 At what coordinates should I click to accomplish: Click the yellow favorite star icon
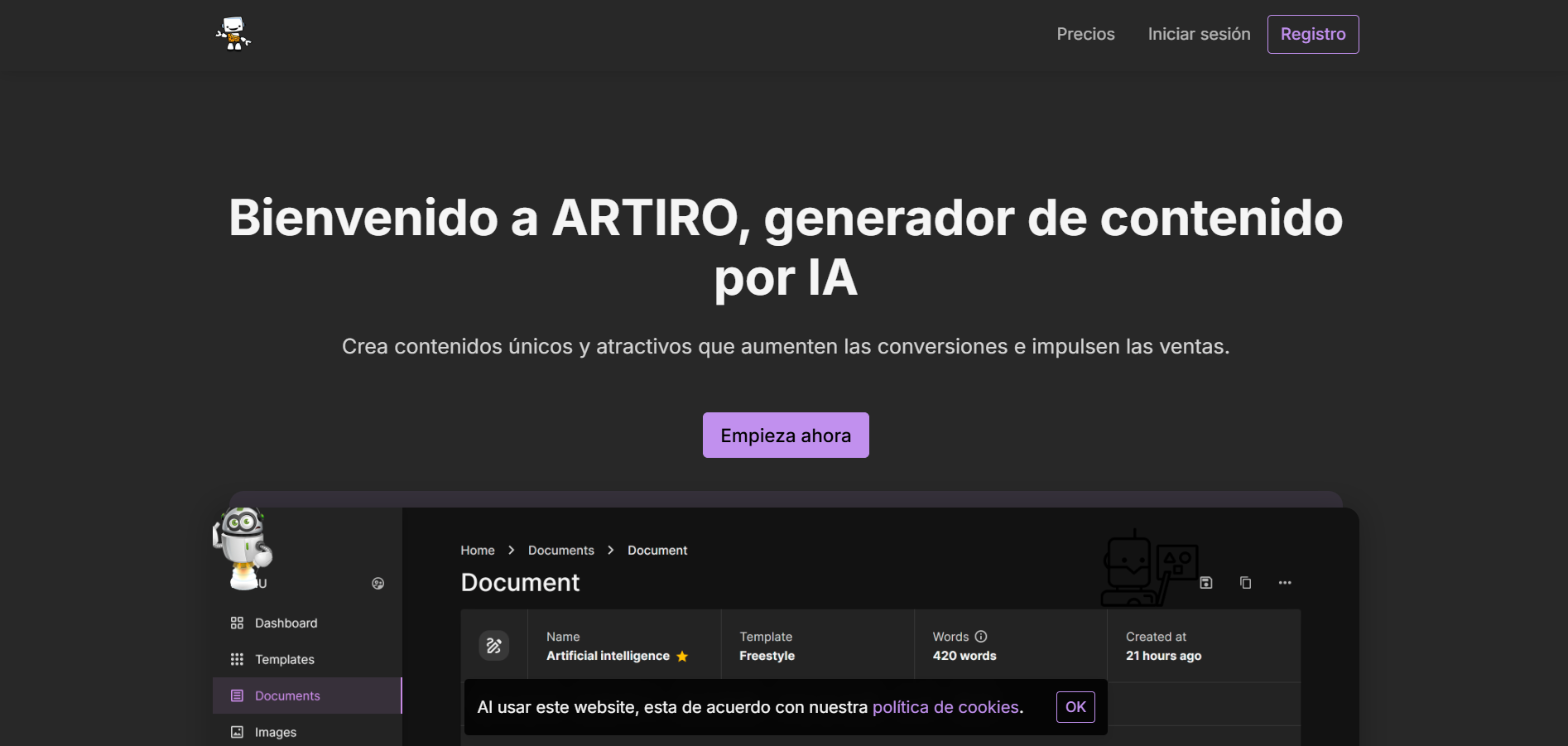[682, 657]
